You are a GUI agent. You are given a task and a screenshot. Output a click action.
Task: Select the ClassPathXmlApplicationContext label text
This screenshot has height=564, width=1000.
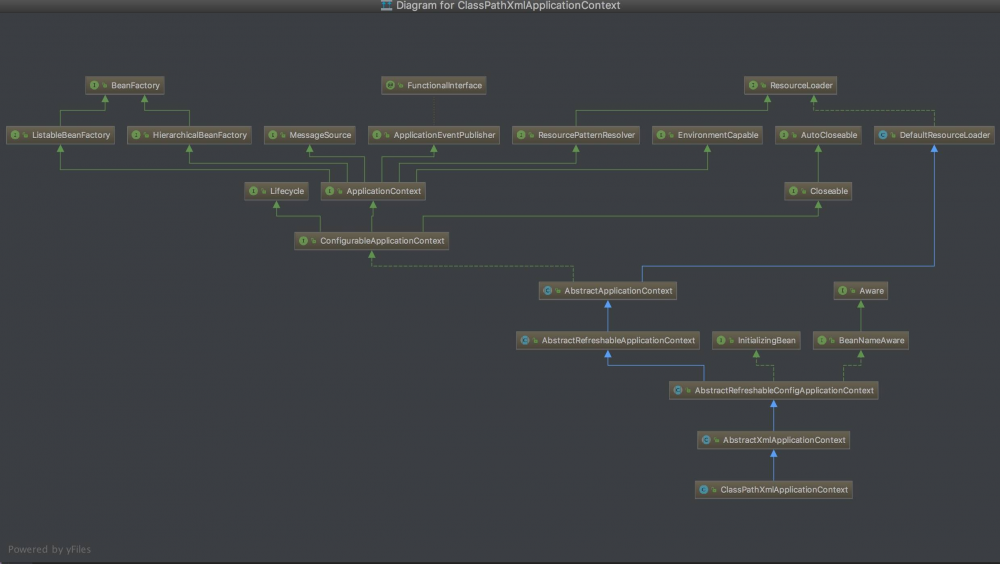coord(784,490)
